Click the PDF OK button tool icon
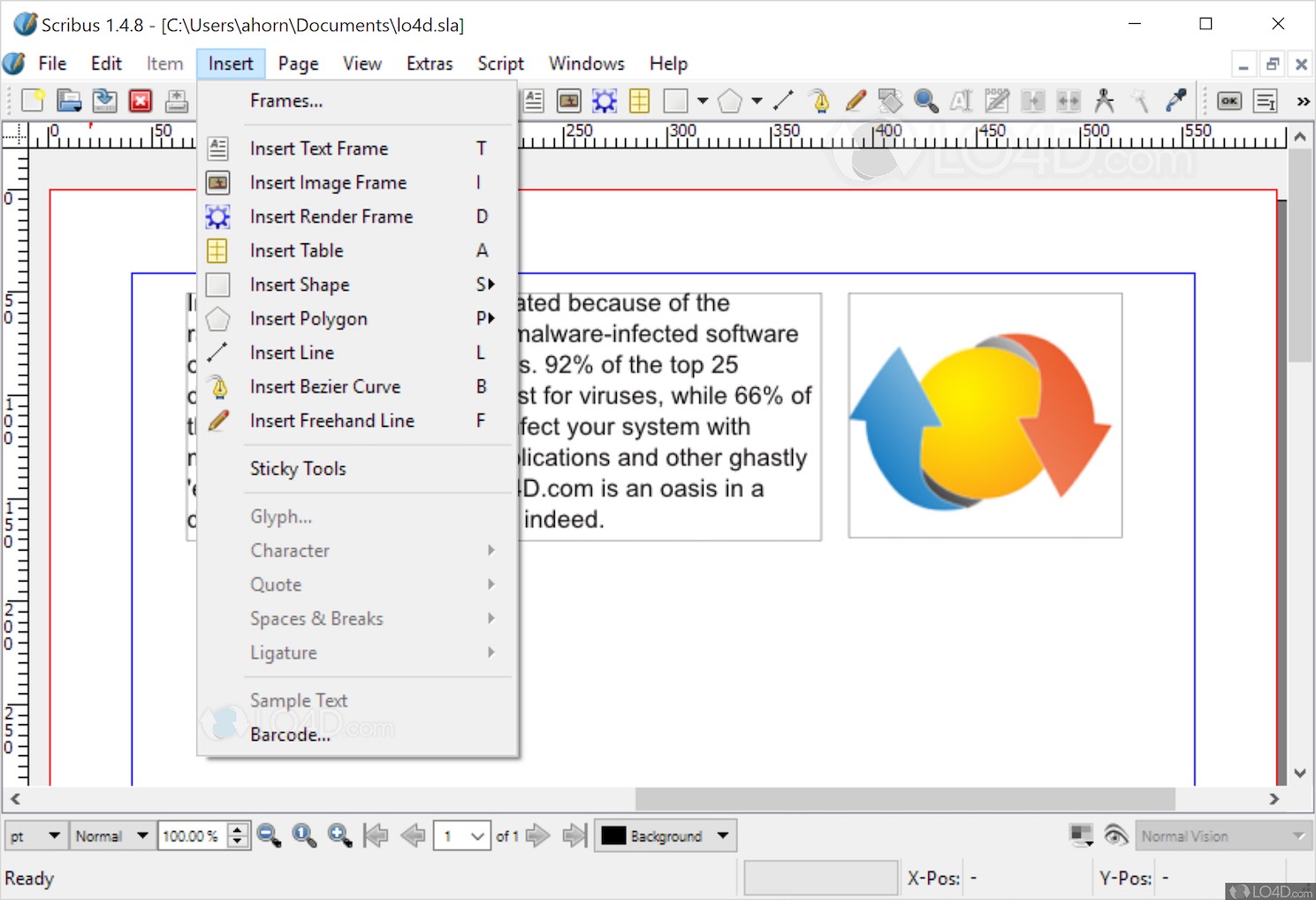Viewport: 1316px width, 900px height. point(1229,101)
